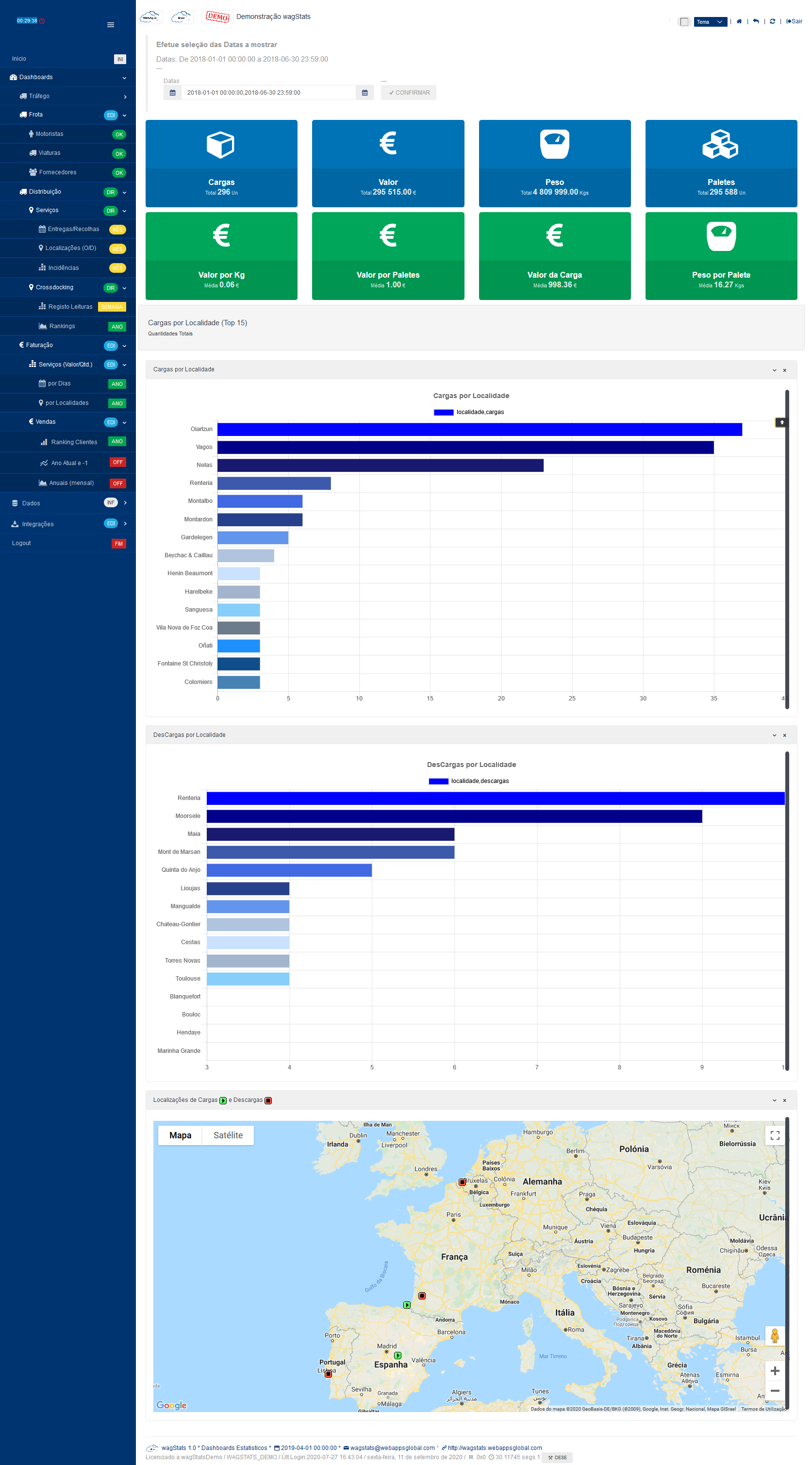This screenshot has height=1465, width=812.
Task: Click the Sair logout link
Action: [x=794, y=22]
